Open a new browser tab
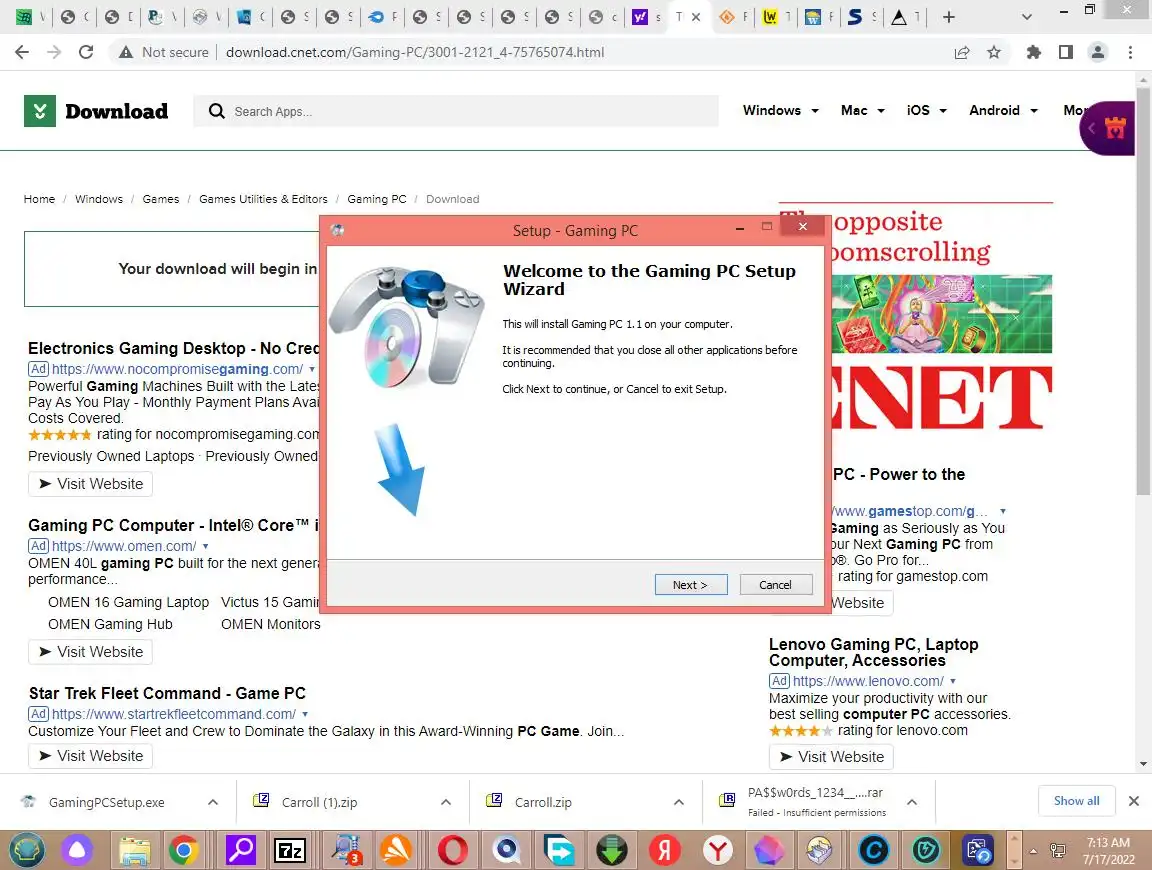 coord(948,17)
